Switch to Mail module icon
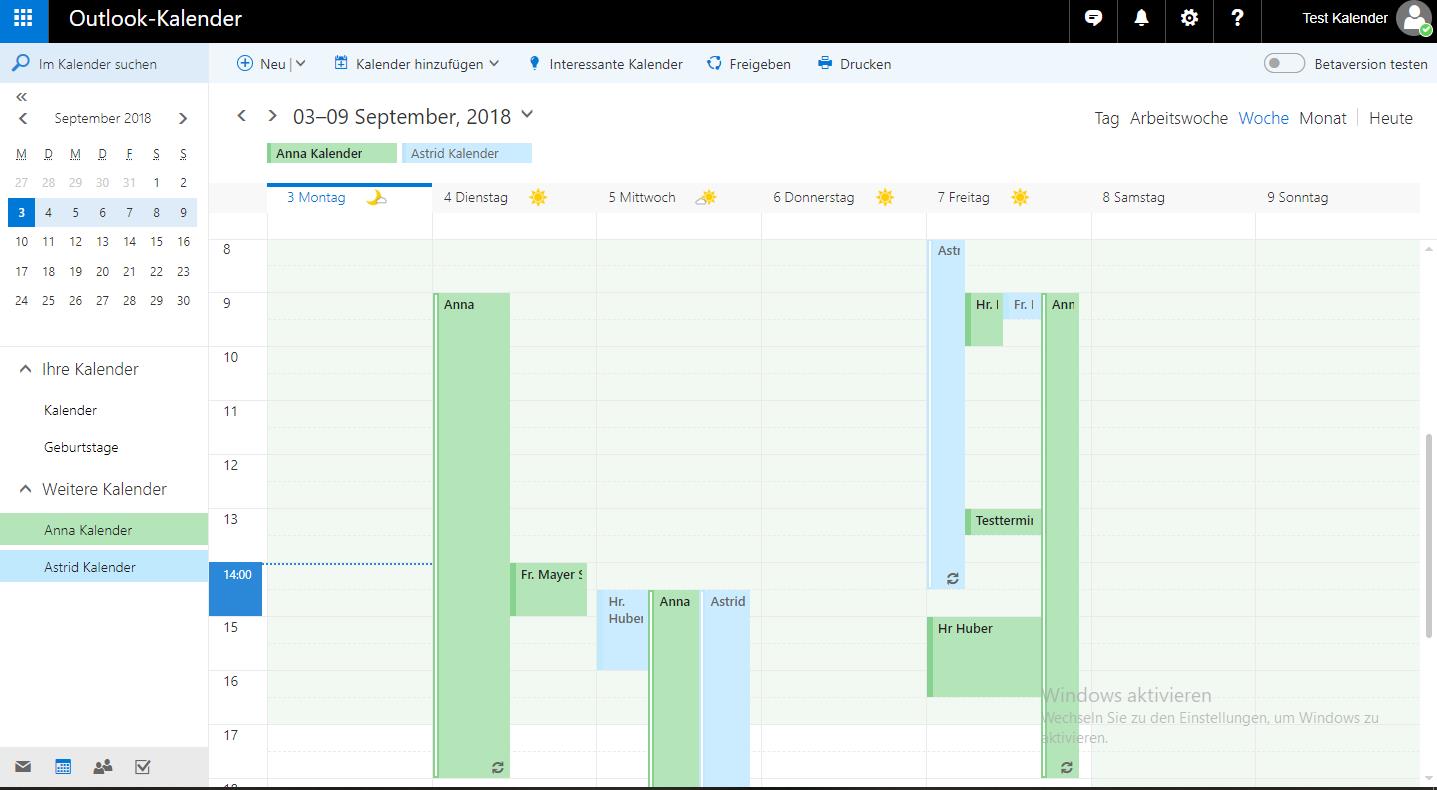This screenshot has width=1437, height=790. [x=23, y=767]
